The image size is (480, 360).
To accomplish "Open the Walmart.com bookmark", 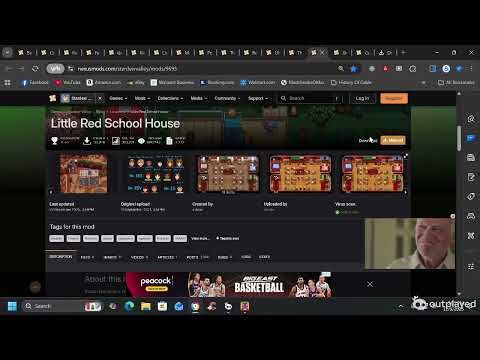I will pos(258,82).
